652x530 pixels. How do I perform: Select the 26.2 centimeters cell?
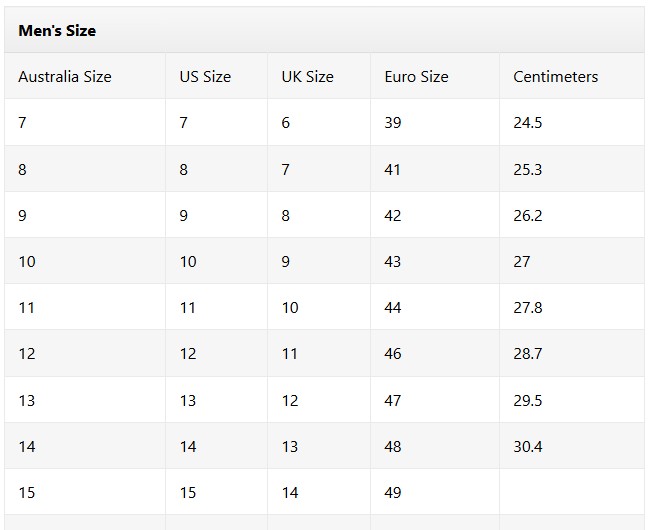572,215
